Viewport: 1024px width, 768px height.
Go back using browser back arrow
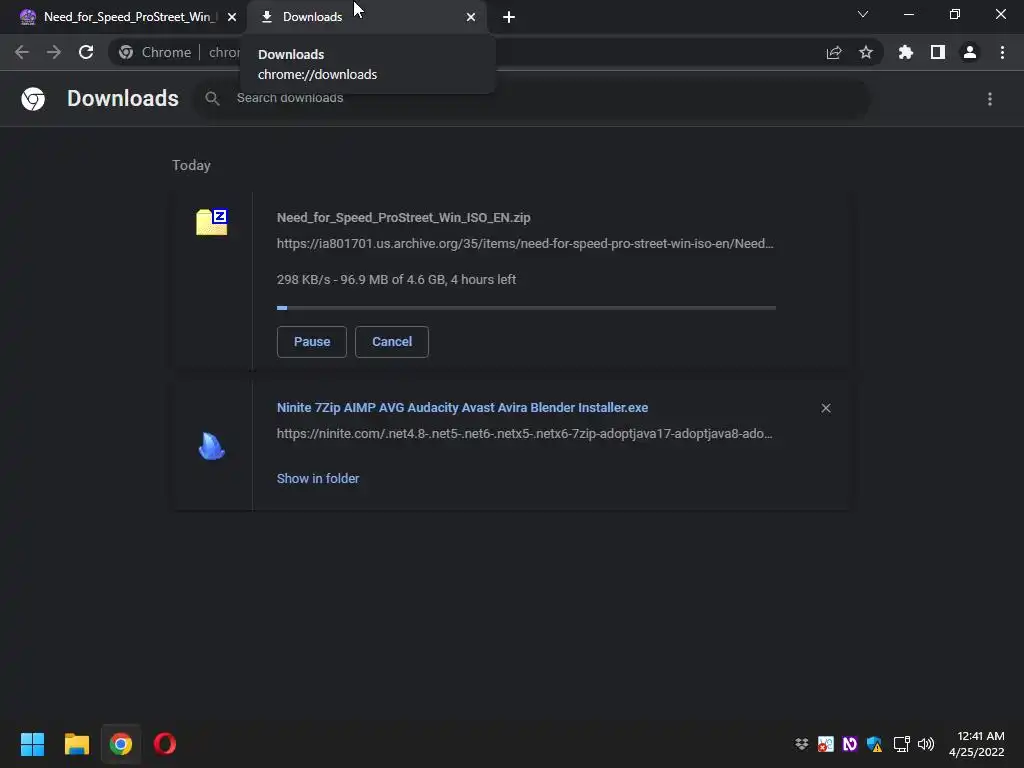pyautogui.click(x=22, y=52)
